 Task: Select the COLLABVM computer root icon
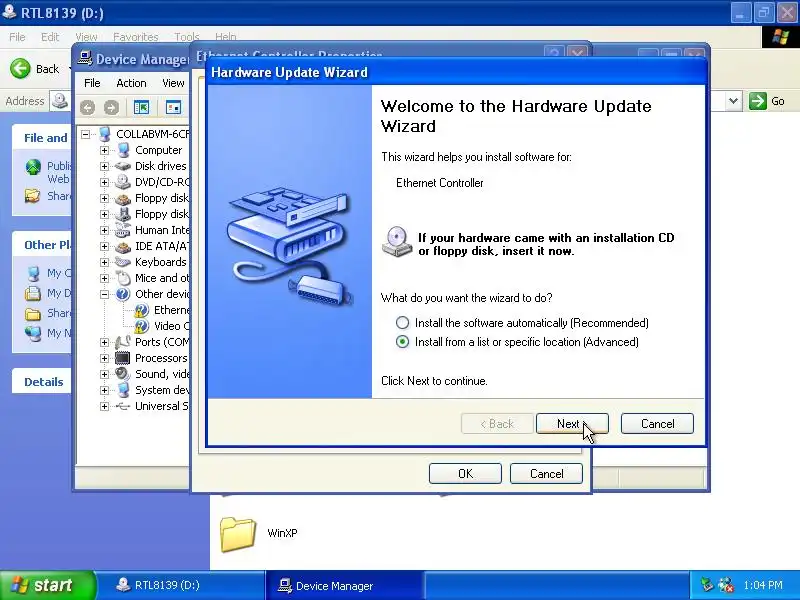[105, 134]
